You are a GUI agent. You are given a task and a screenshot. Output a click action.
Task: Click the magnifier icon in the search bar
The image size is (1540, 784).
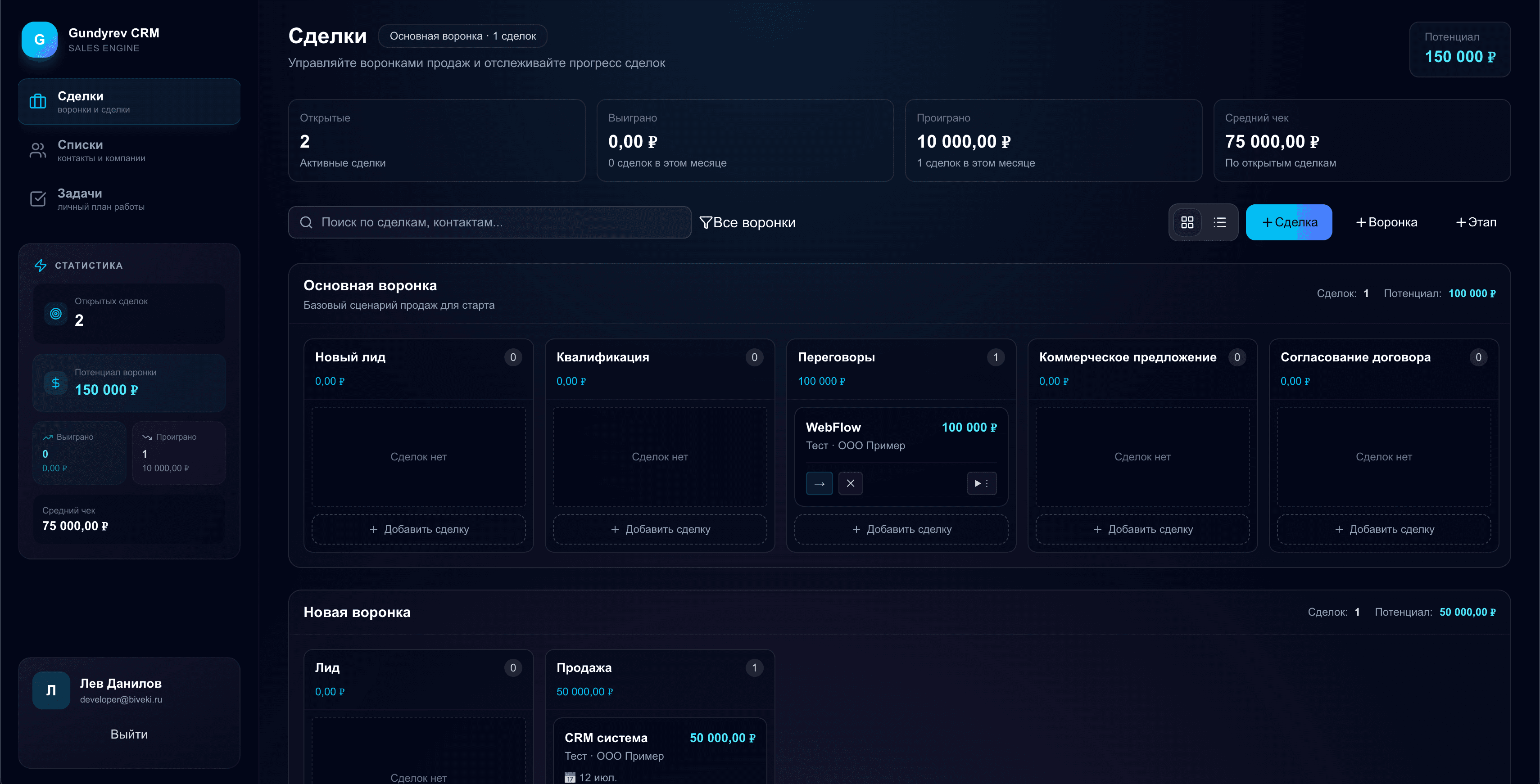point(306,222)
